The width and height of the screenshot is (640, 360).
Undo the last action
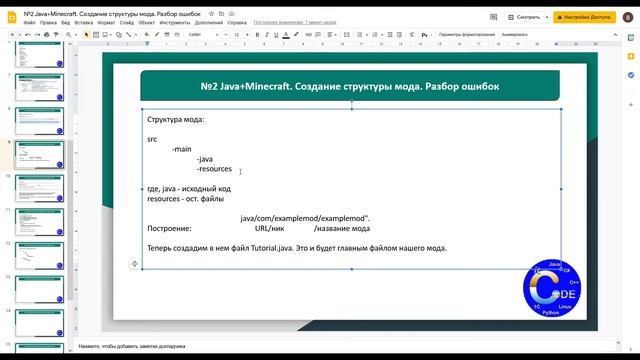[x=28, y=35]
